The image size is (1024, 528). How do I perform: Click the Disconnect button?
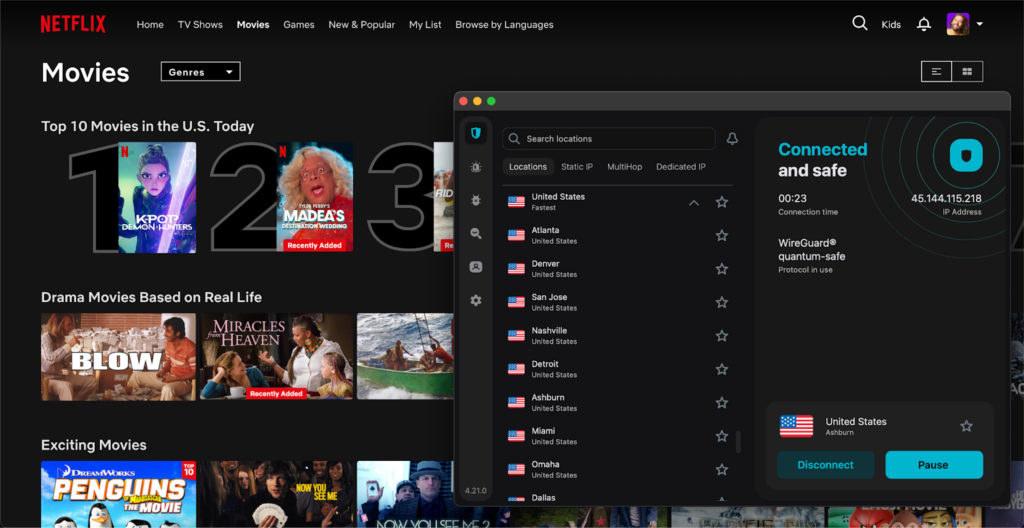point(825,465)
